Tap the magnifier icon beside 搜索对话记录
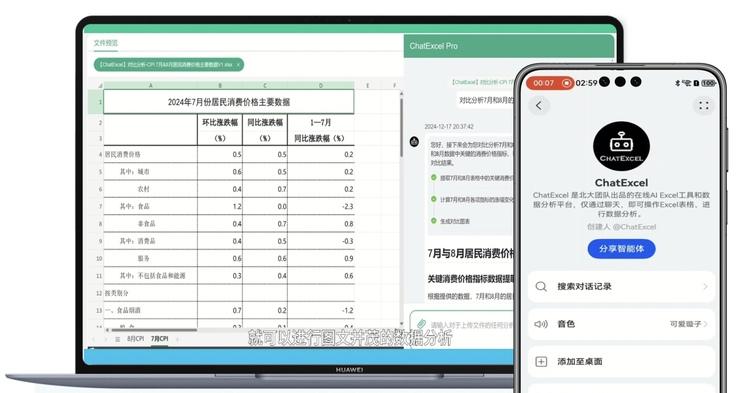The width and height of the screenshot is (750, 393). tap(541, 286)
